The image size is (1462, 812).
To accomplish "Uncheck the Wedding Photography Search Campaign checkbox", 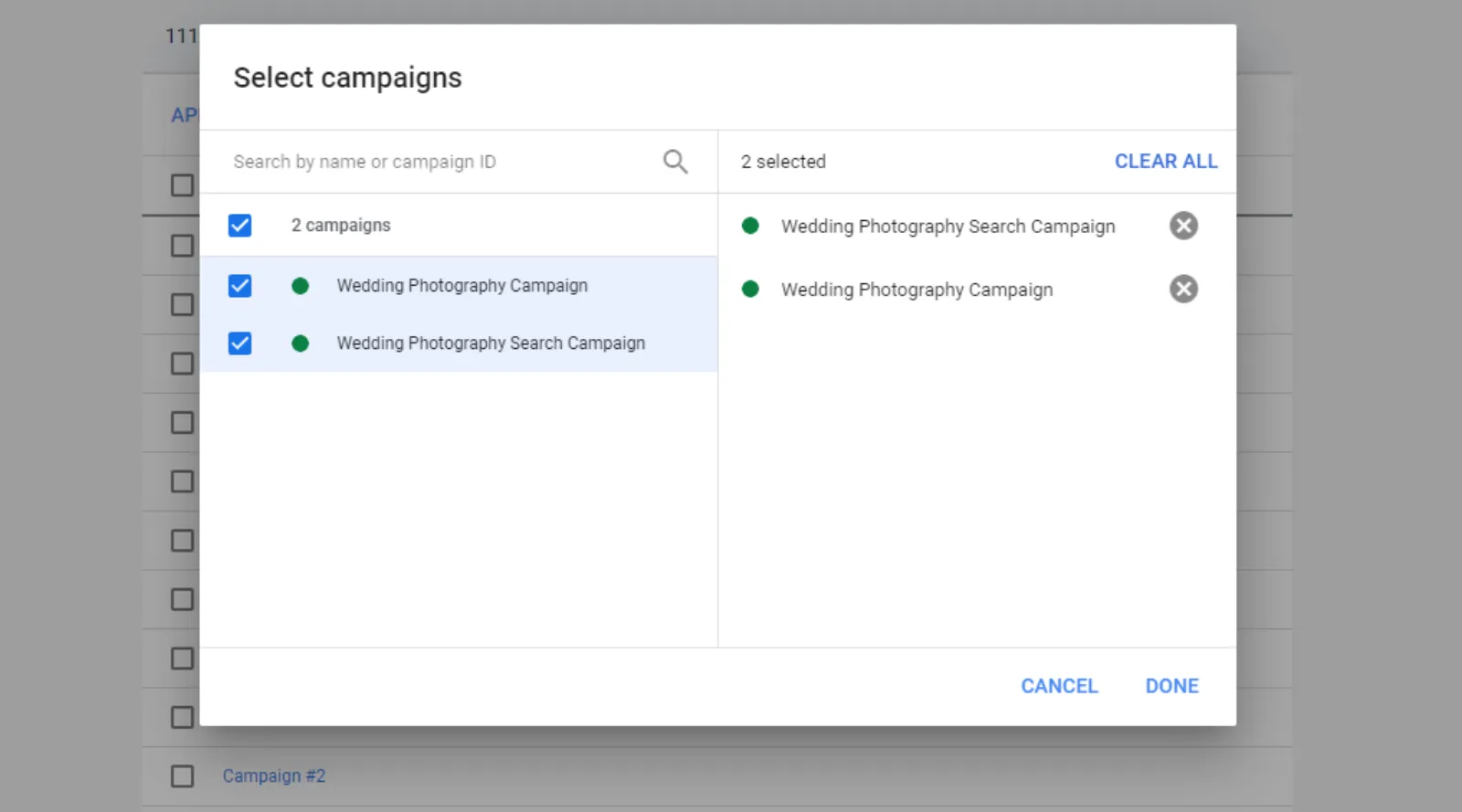I will 239,343.
